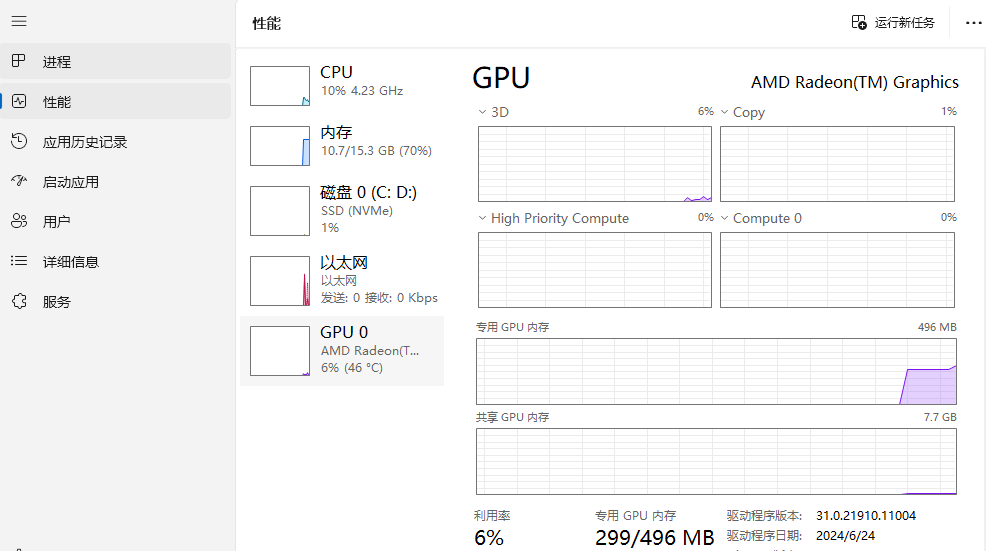Select 进程 in the sidebar
The width and height of the screenshot is (986, 551).
[x=116, y=61]
